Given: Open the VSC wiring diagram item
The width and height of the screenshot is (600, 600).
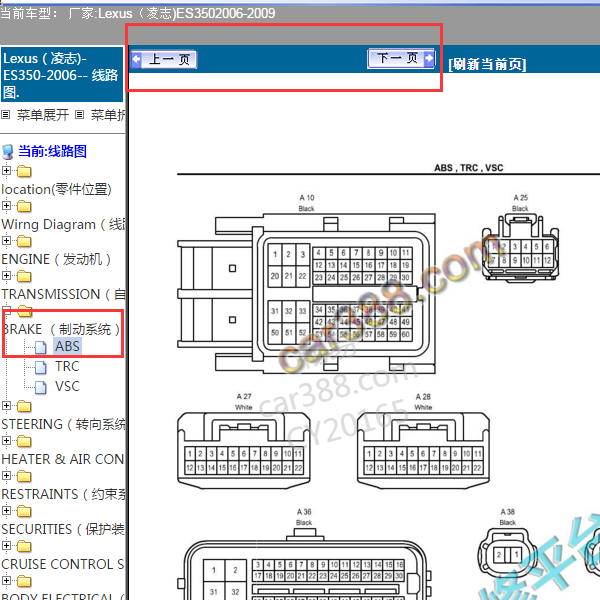Looking at the screenshot, I should [67, 386].
